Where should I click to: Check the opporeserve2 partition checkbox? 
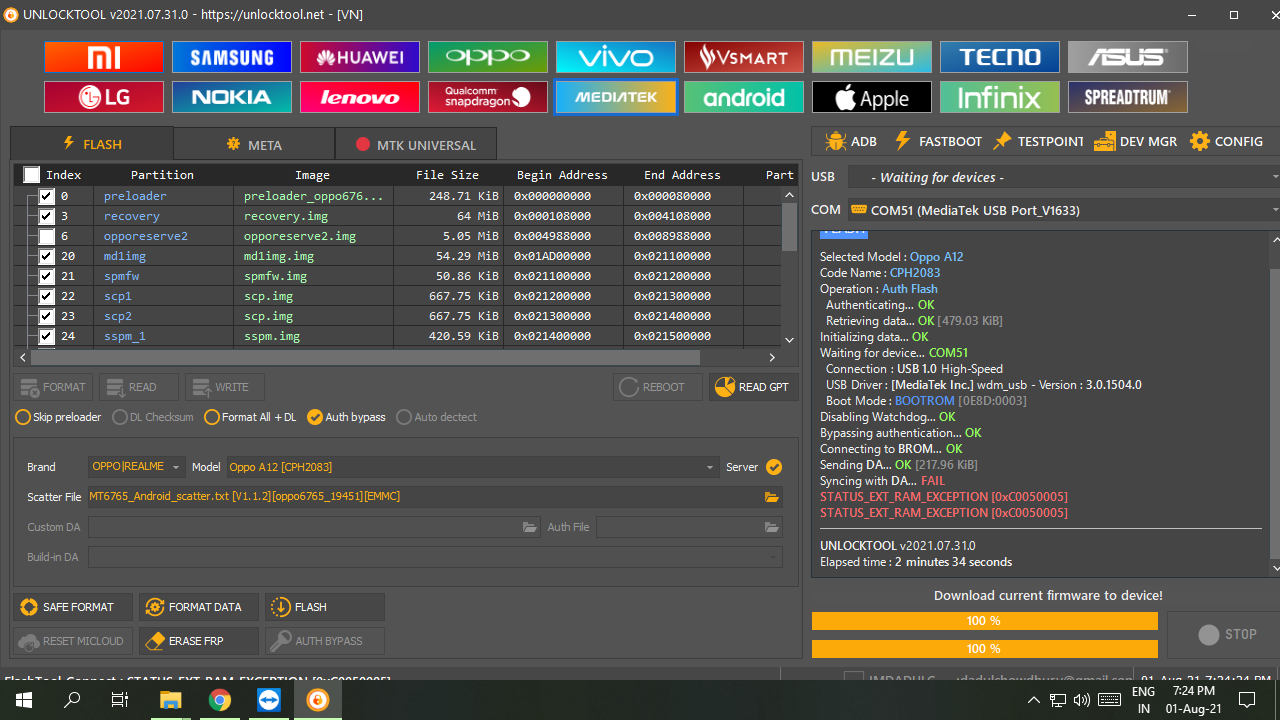(x=47, y=236)
